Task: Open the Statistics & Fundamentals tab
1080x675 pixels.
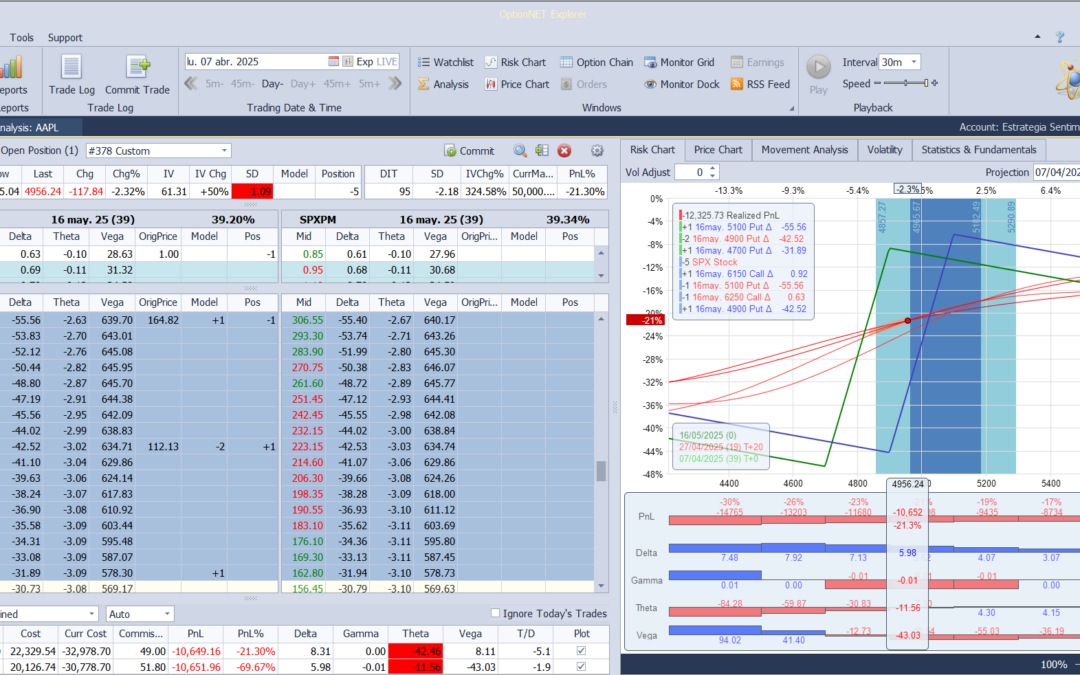Action: tap(979, 149)
